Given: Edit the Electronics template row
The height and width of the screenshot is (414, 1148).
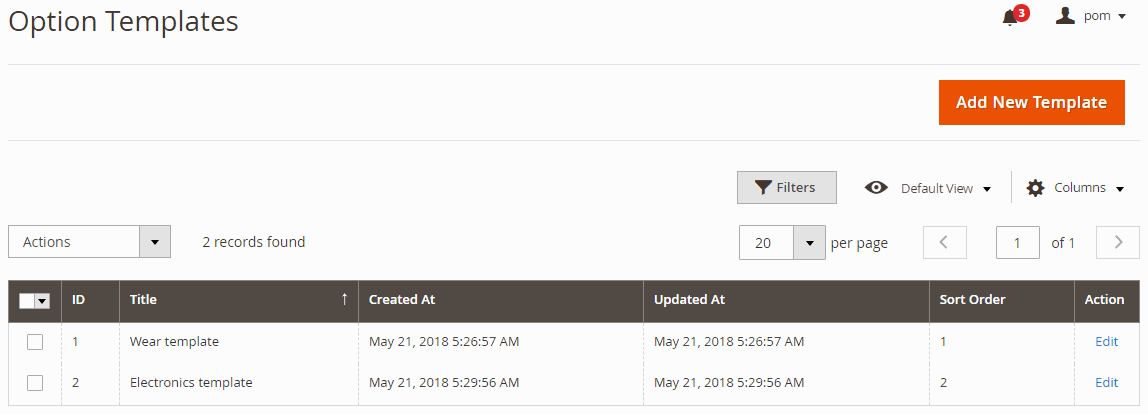Looking at the screenshot, I should coord(1106,383).
